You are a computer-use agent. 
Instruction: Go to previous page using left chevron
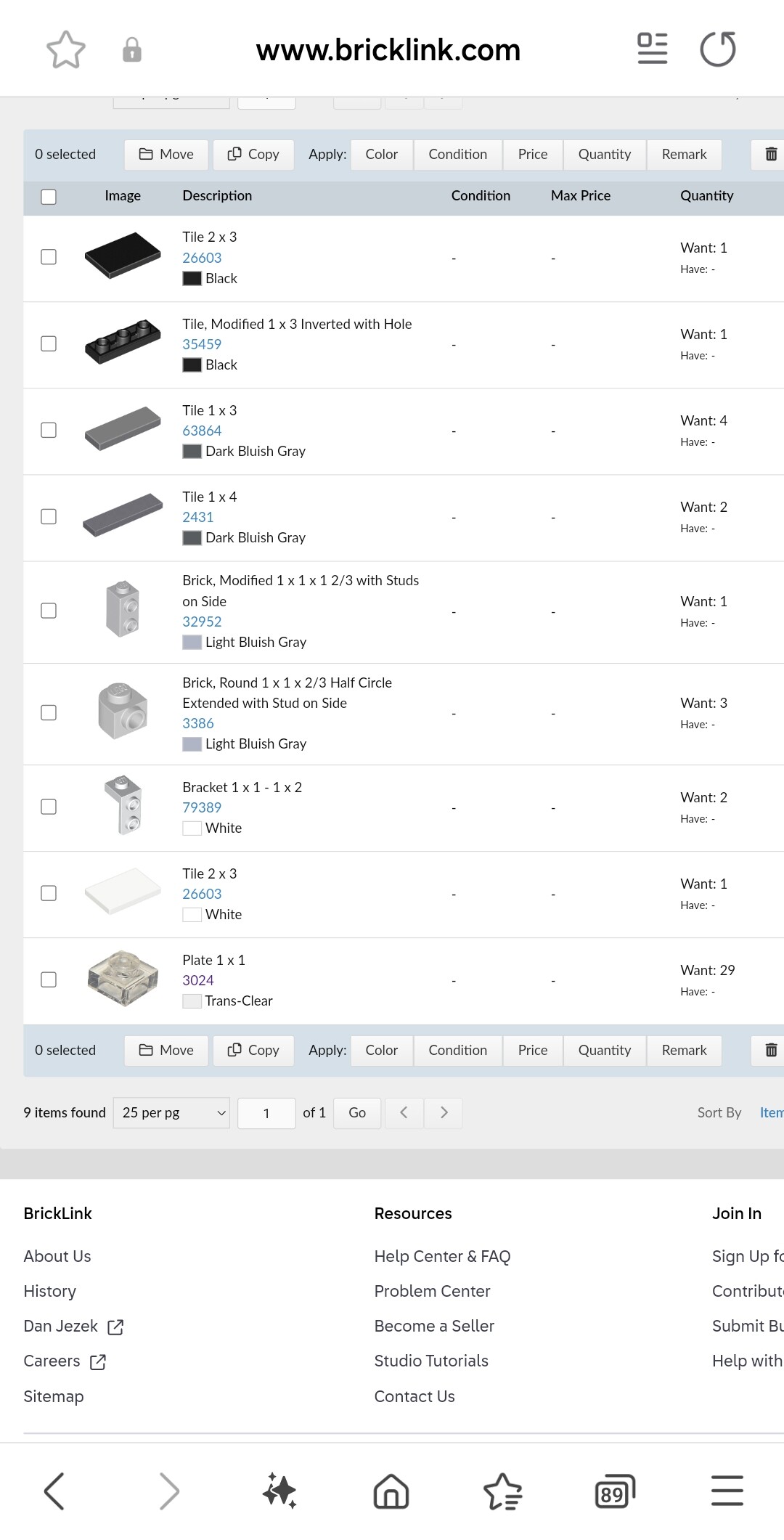[404, 1112]
